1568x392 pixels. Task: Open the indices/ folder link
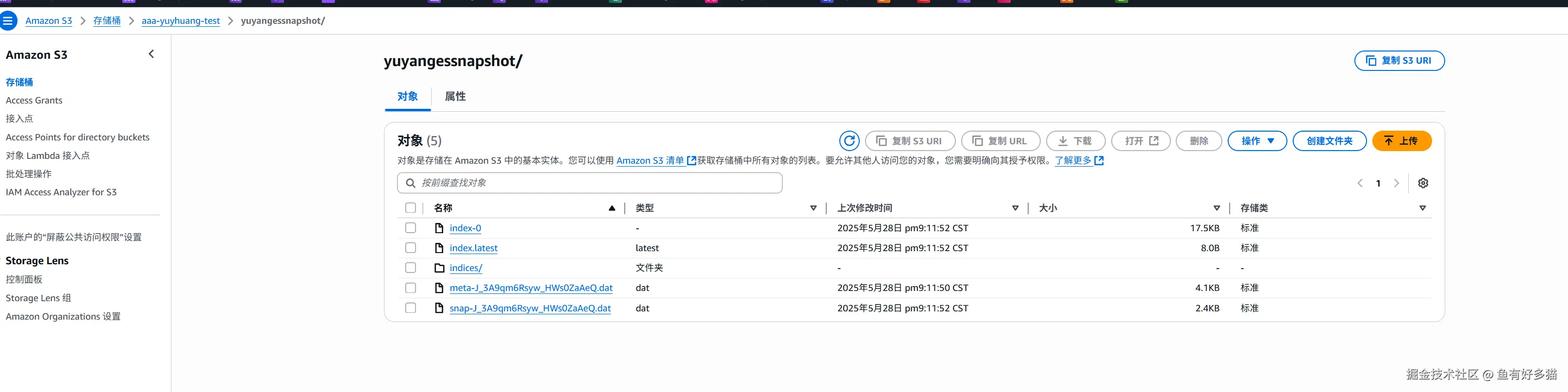[466, 268]
